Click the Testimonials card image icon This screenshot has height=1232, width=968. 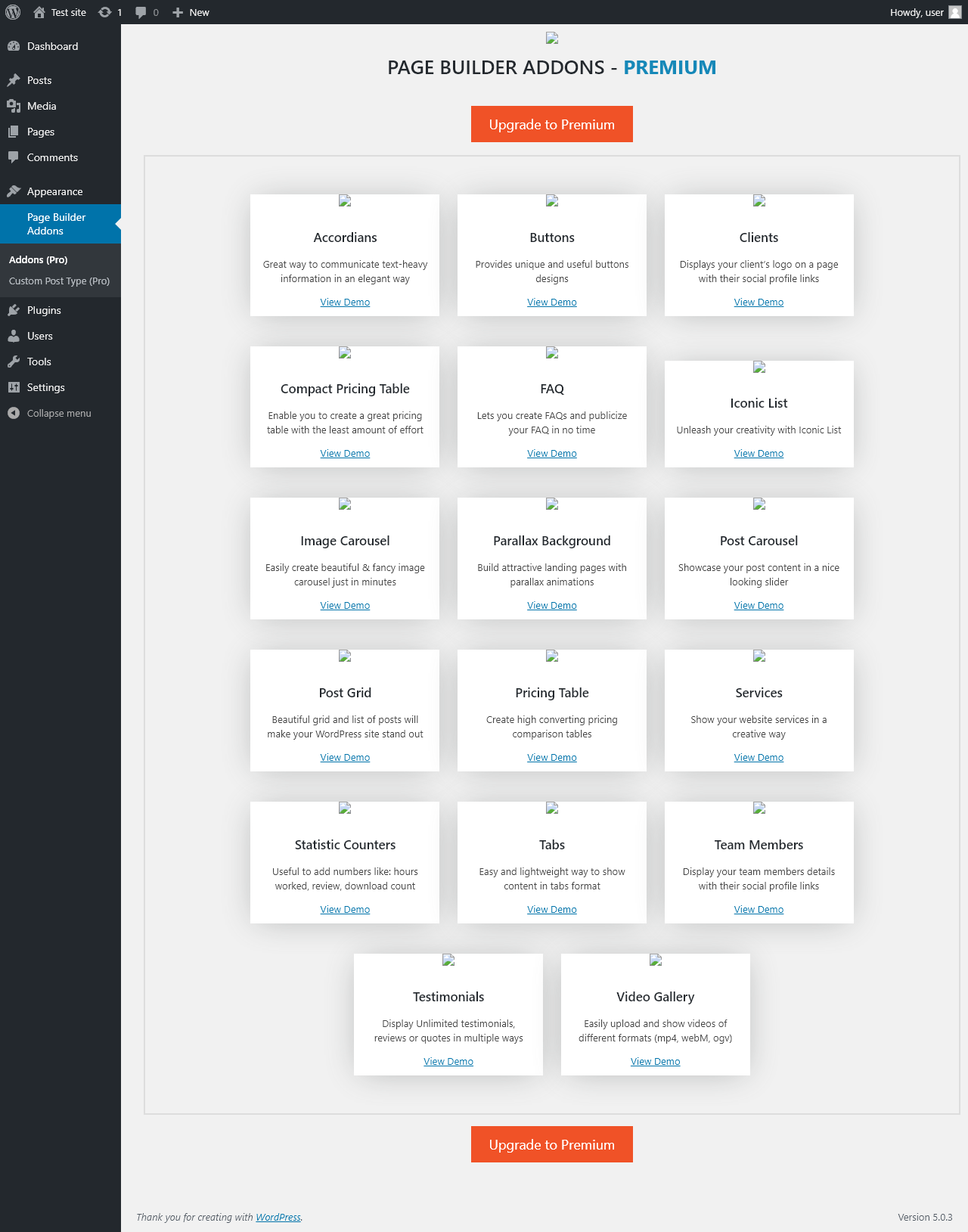448,960
